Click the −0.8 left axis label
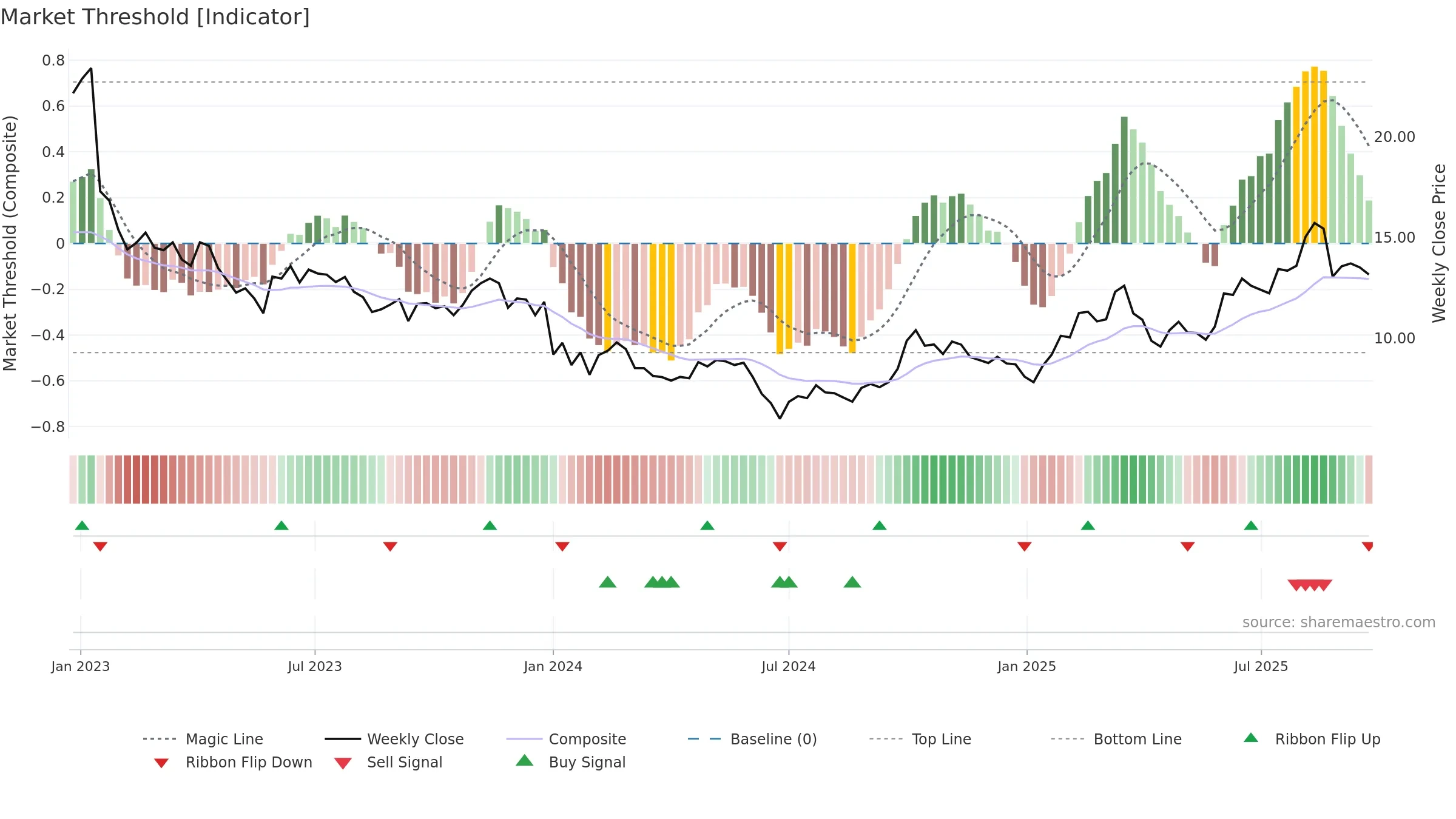This screenshot has width=1456, height=819. (48, 427)
